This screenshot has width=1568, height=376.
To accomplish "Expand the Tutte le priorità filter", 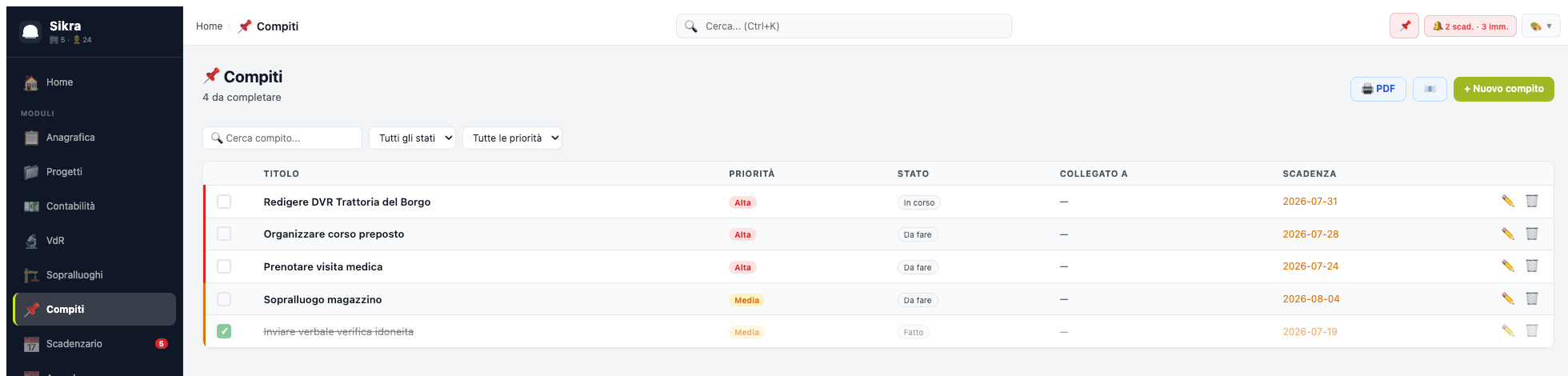I will [512, 138].
